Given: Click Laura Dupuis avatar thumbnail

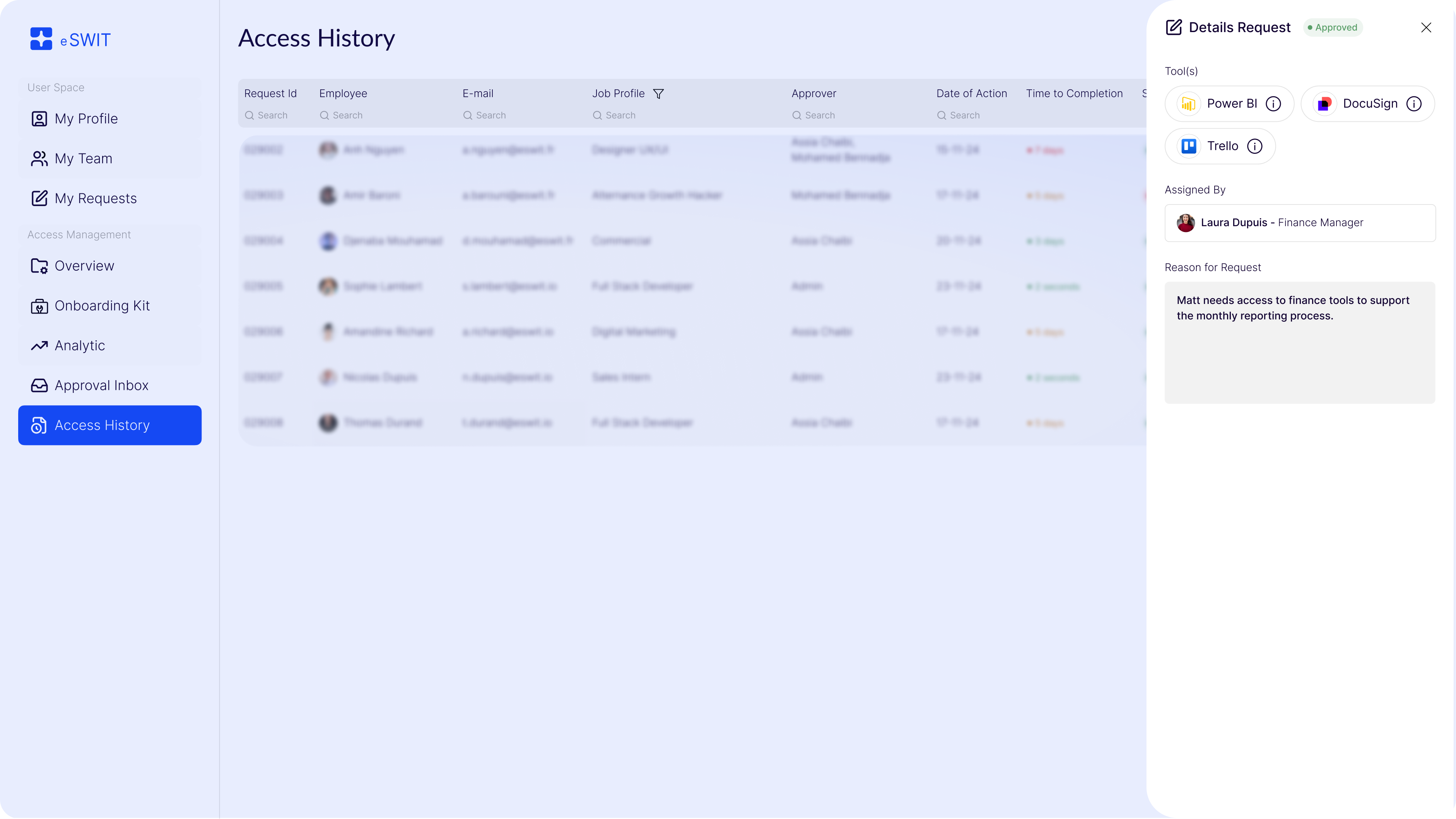Looking at the screenshot, I should pyautogui.click(x=1185, y=223).
